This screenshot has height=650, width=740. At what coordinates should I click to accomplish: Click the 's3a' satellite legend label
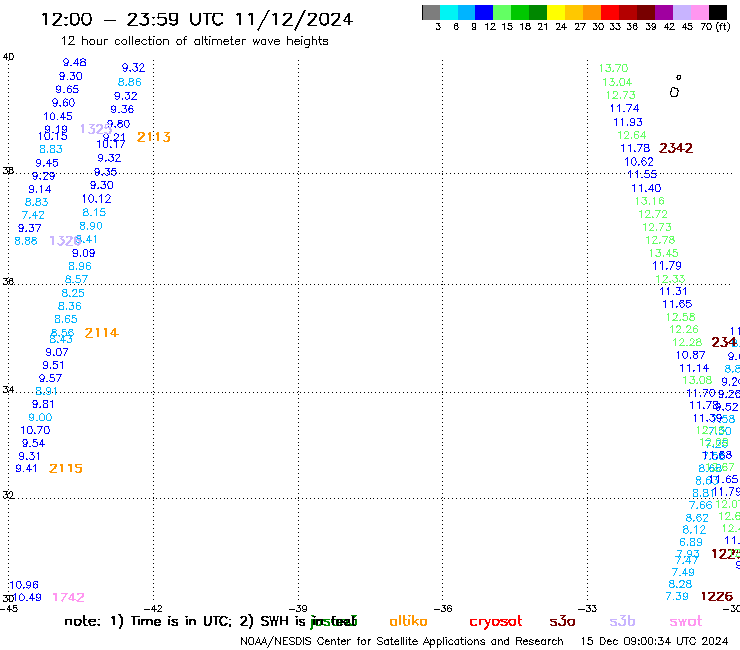pyautogui.click(x=562, y=621)
